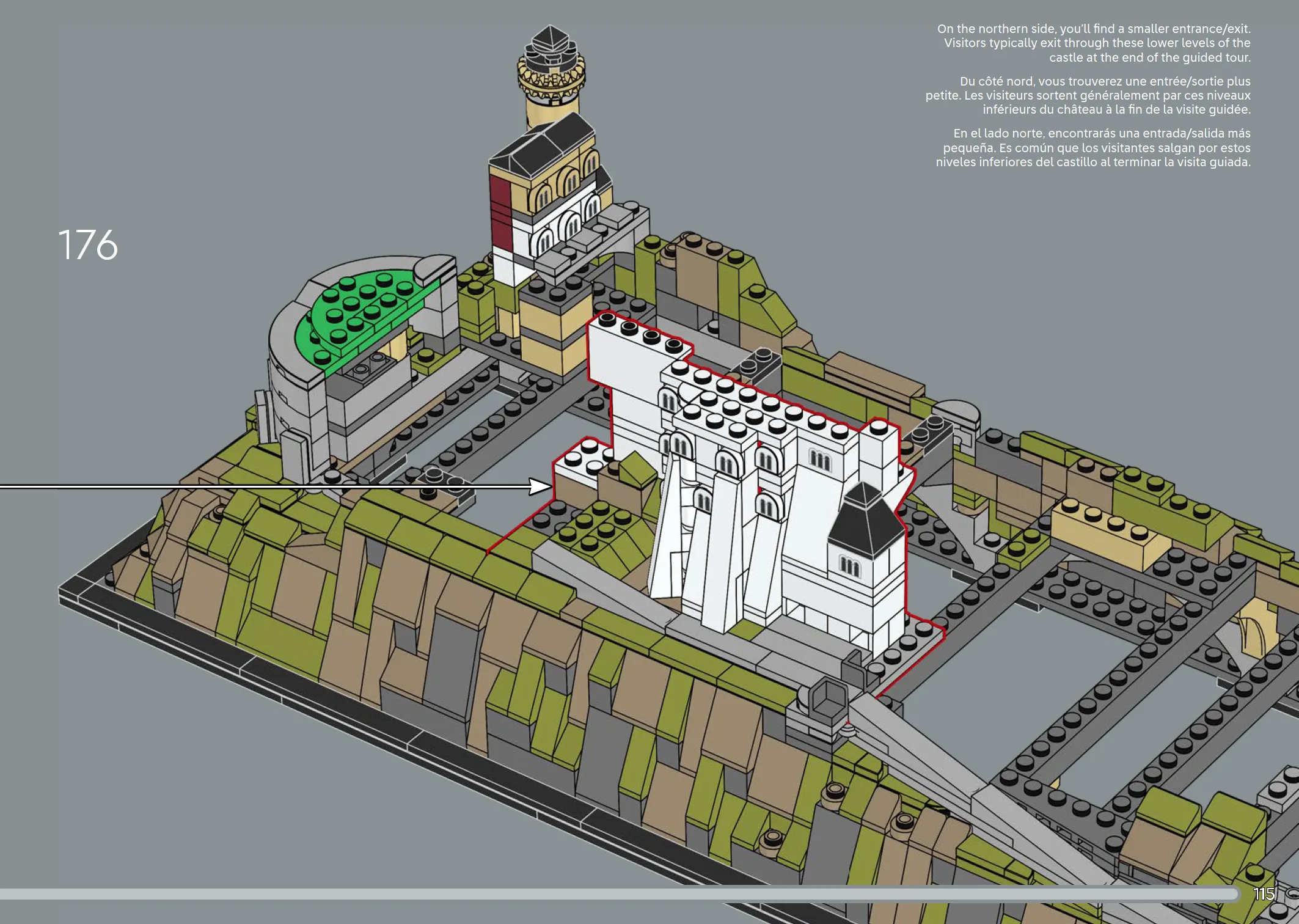
Task: Click the progress bar along the page bottom
Action: [620, 894]
